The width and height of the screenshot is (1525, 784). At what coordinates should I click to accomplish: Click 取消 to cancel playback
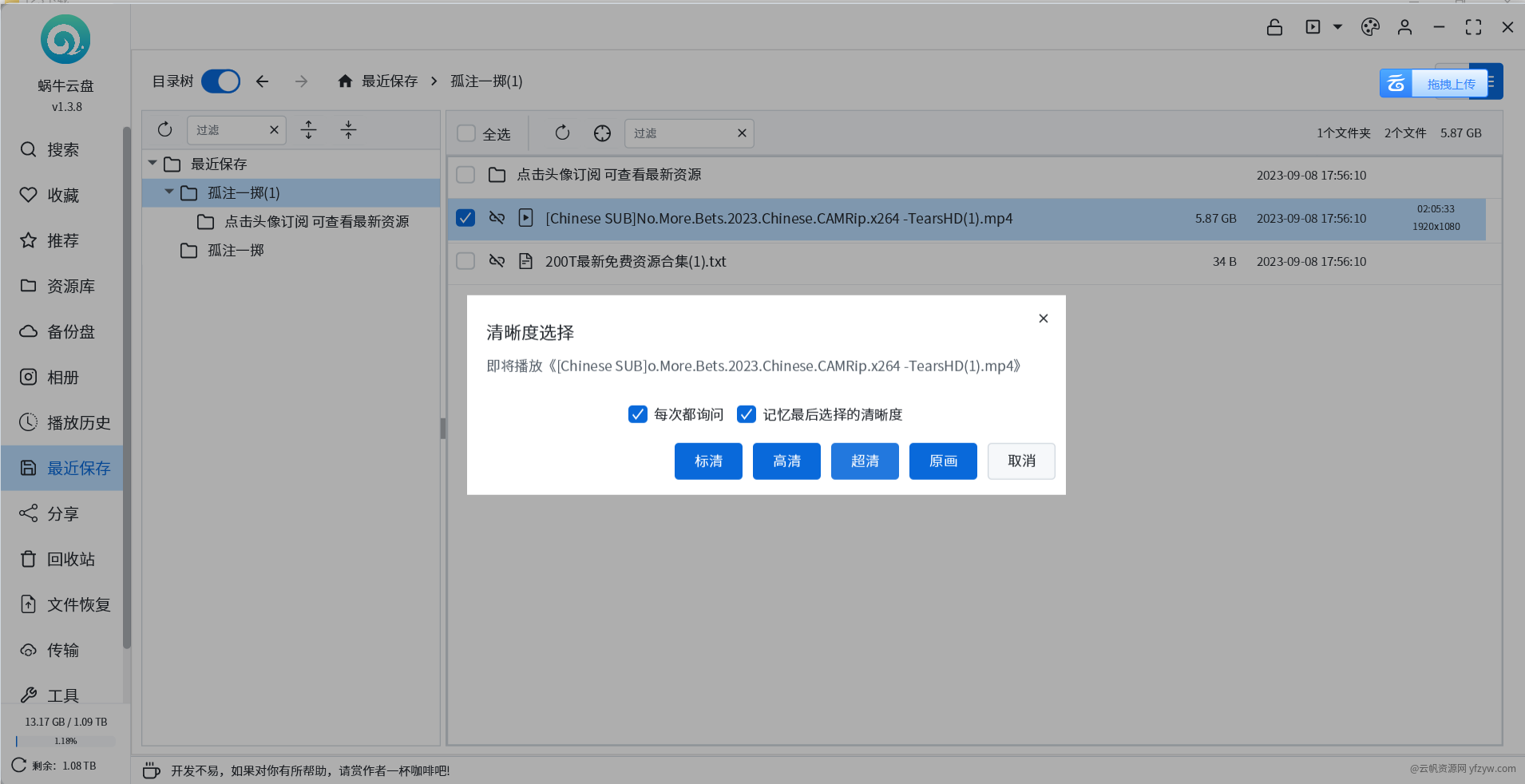pos(1021,461)
